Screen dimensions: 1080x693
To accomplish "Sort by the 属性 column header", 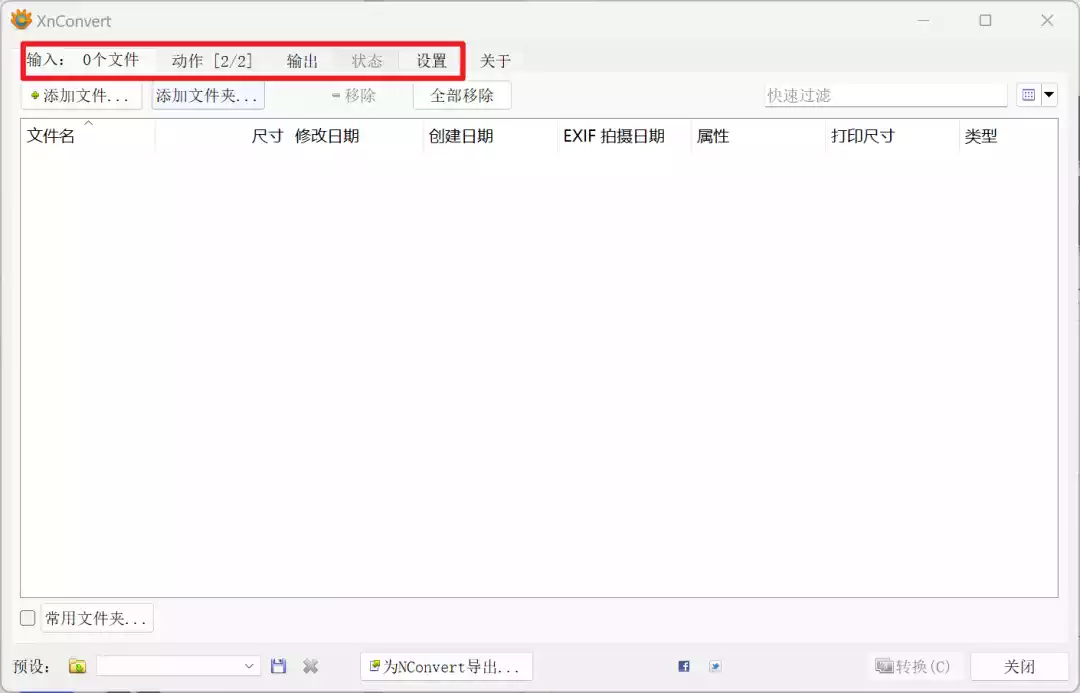I will (758, 136).
